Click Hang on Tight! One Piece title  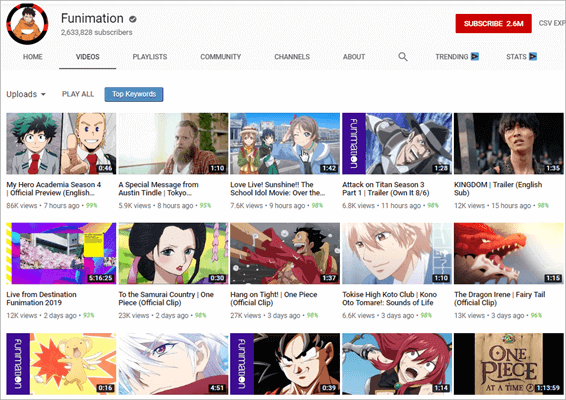click(274, 299)
